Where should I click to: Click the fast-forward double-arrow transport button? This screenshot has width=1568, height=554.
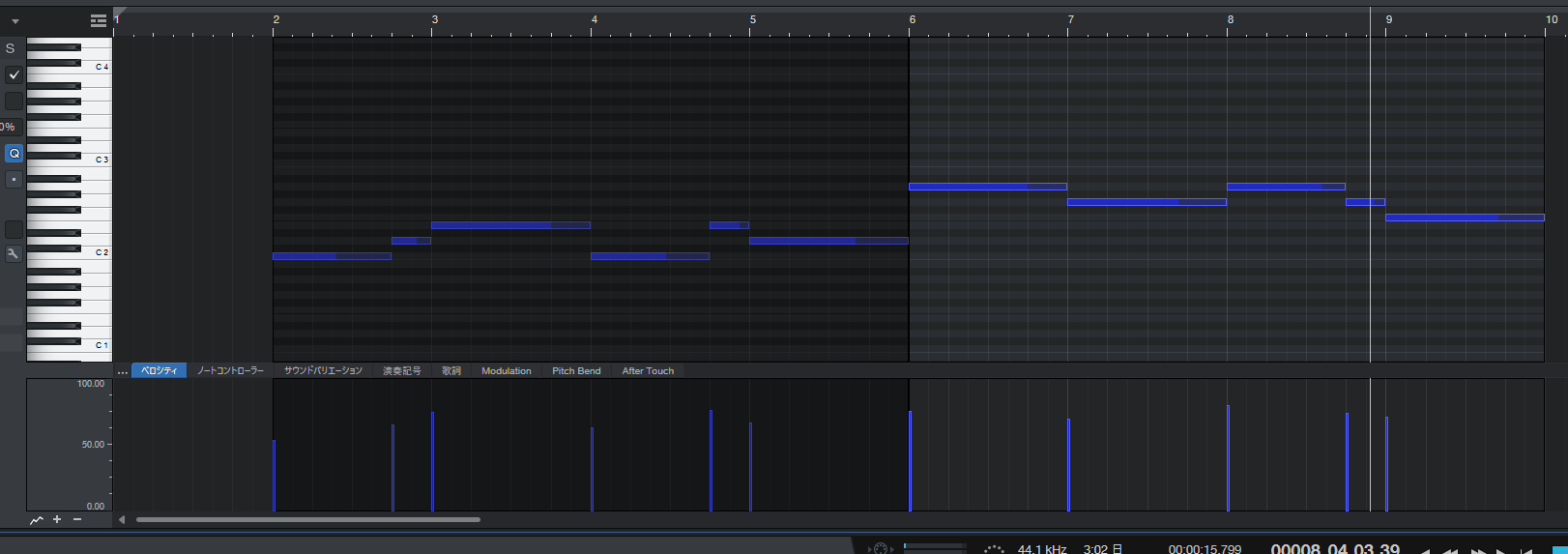(1478, 551)
